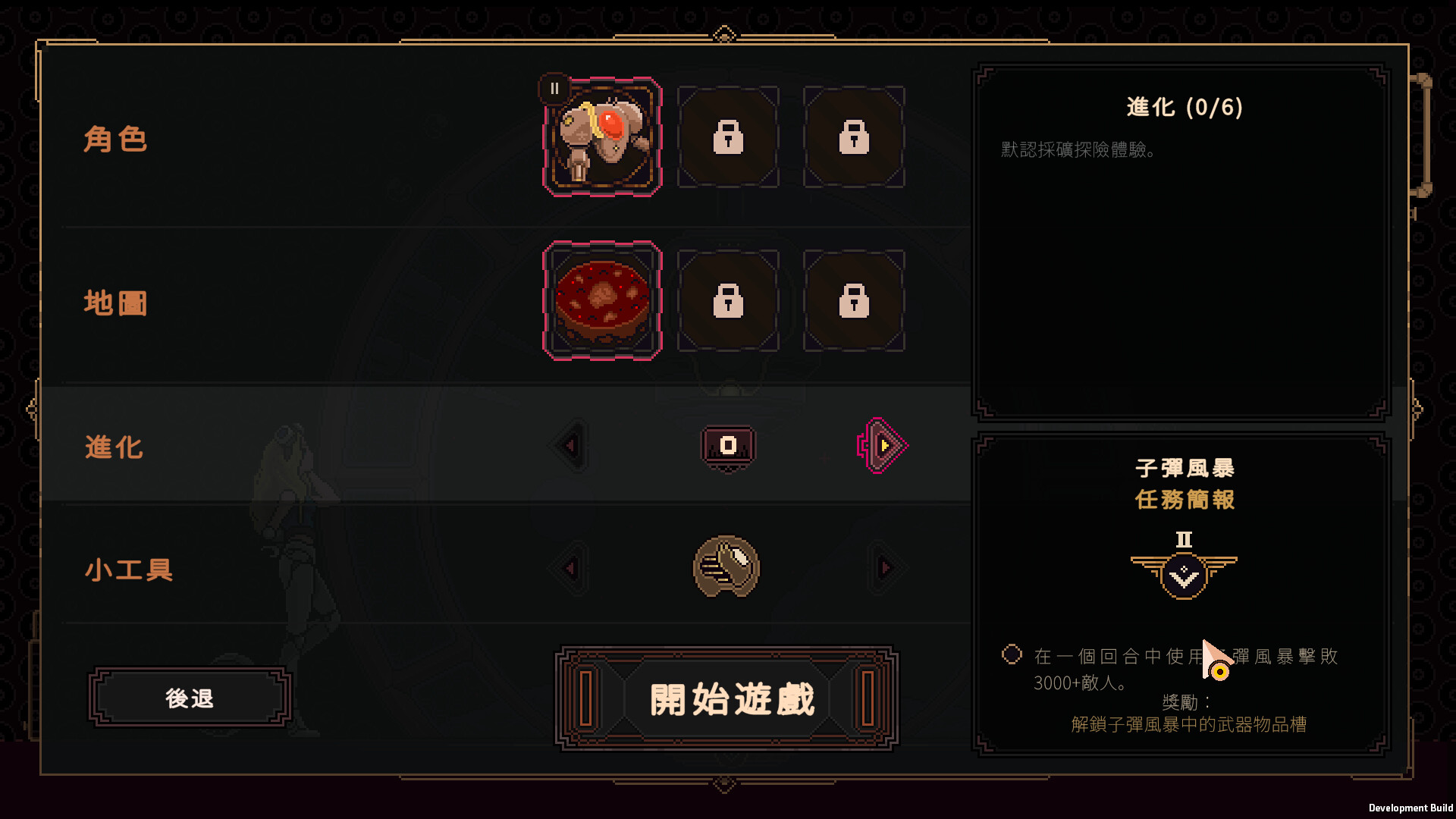This screenshot has height=819, width=1456.
Task: Toggle the mission objective circle for 3000+ enemies
Action: [x=1012, y=654]
